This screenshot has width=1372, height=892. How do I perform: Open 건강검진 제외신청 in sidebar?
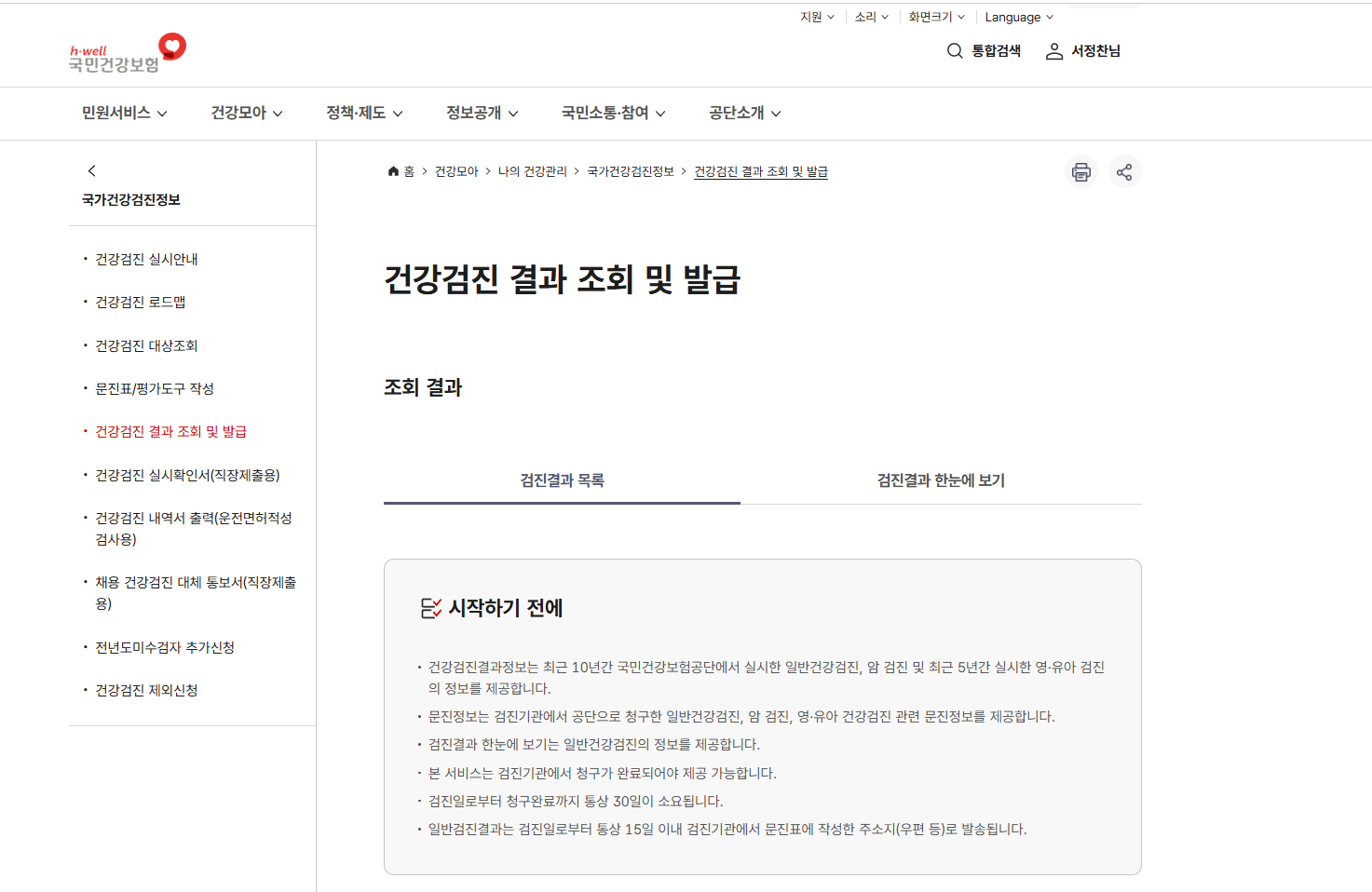tap(146, 690)
